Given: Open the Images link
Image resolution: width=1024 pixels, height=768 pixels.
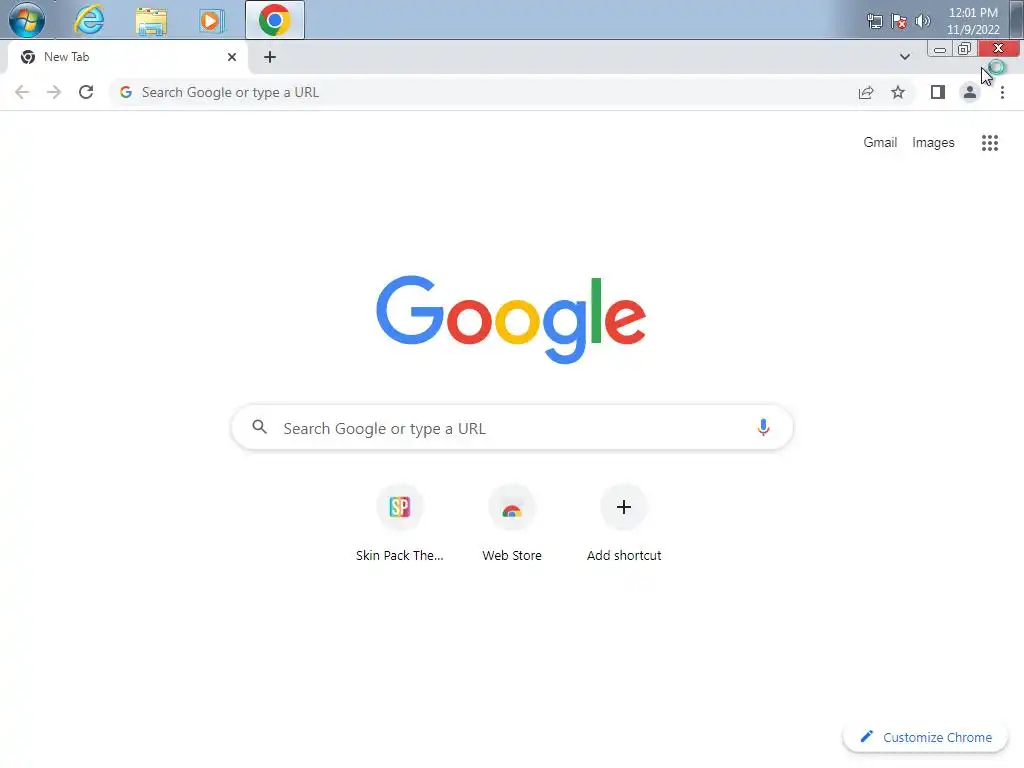Looking at the screenshot, I should (933, 142).
